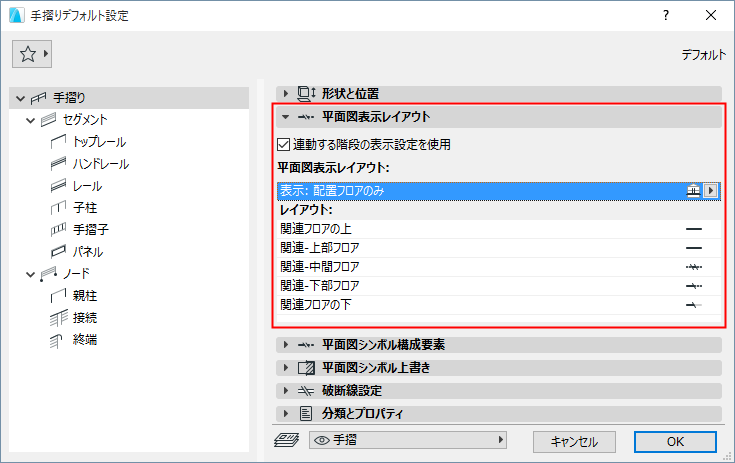The image size is (735, 463).
Task: Click the 手摺り railing icon at tree root
Action: coord(38,98)
